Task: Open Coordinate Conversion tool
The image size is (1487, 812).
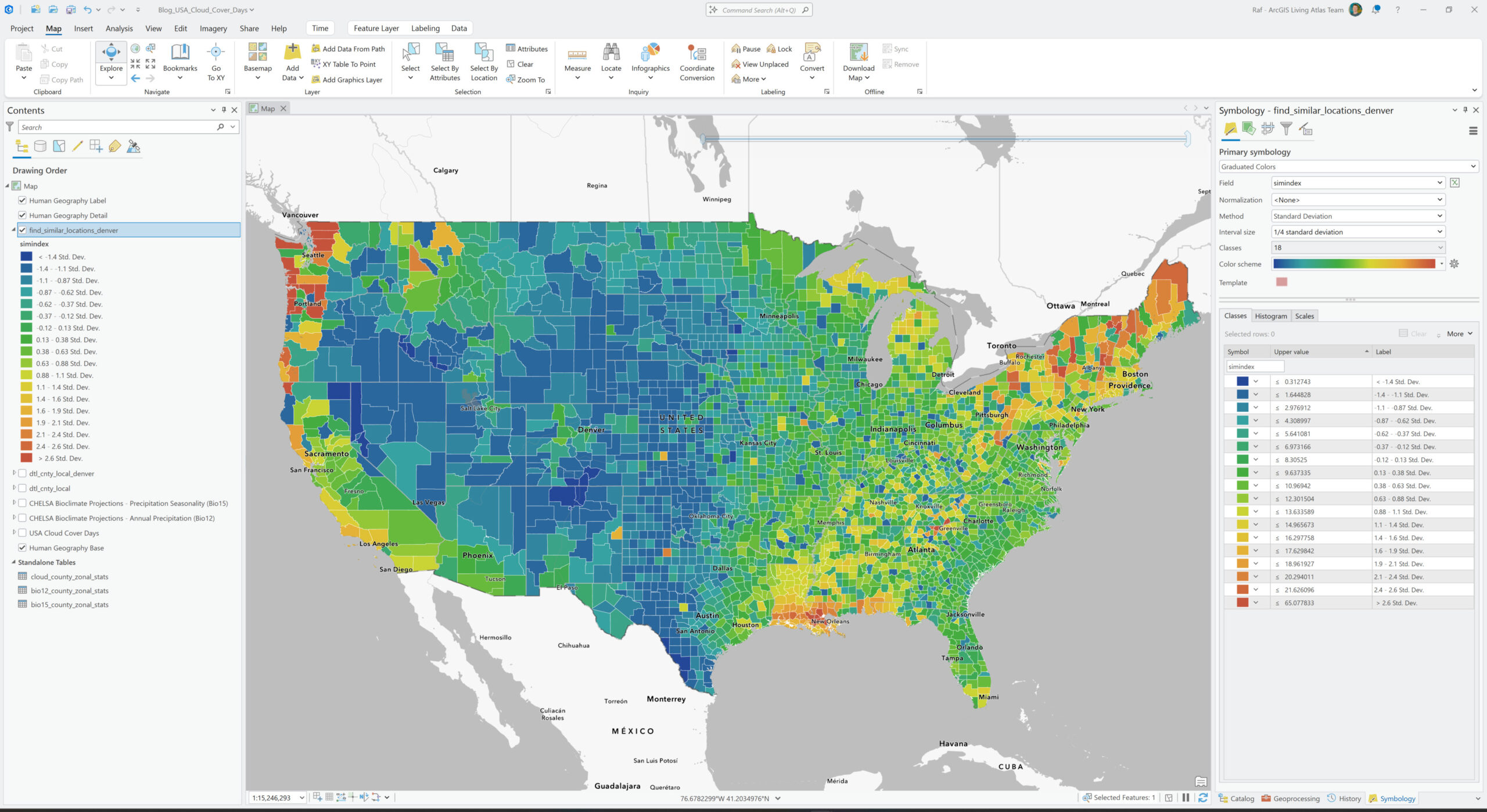Action: [696, 54]
